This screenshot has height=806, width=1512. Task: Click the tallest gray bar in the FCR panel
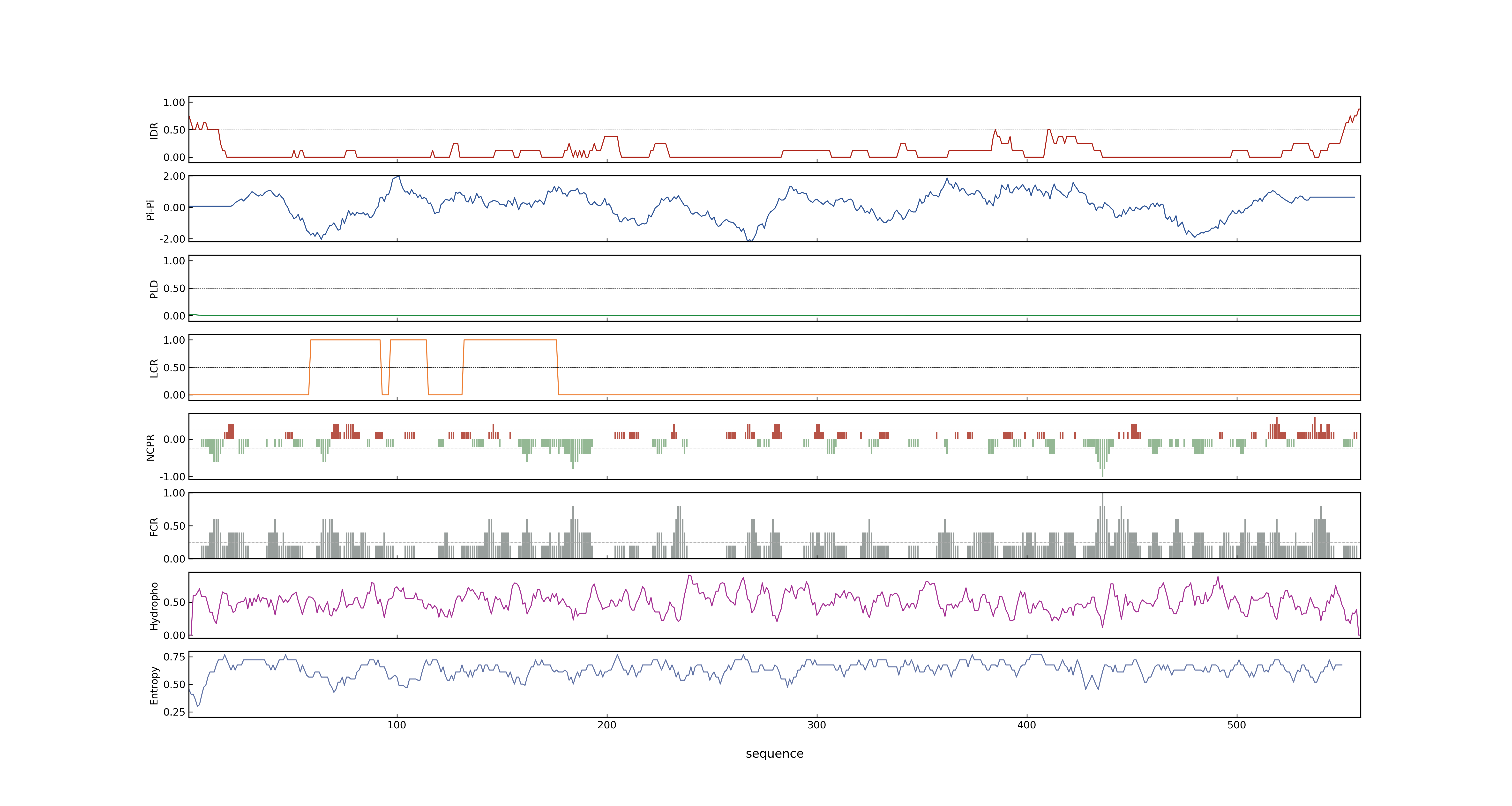click(x=1102, y=526)
